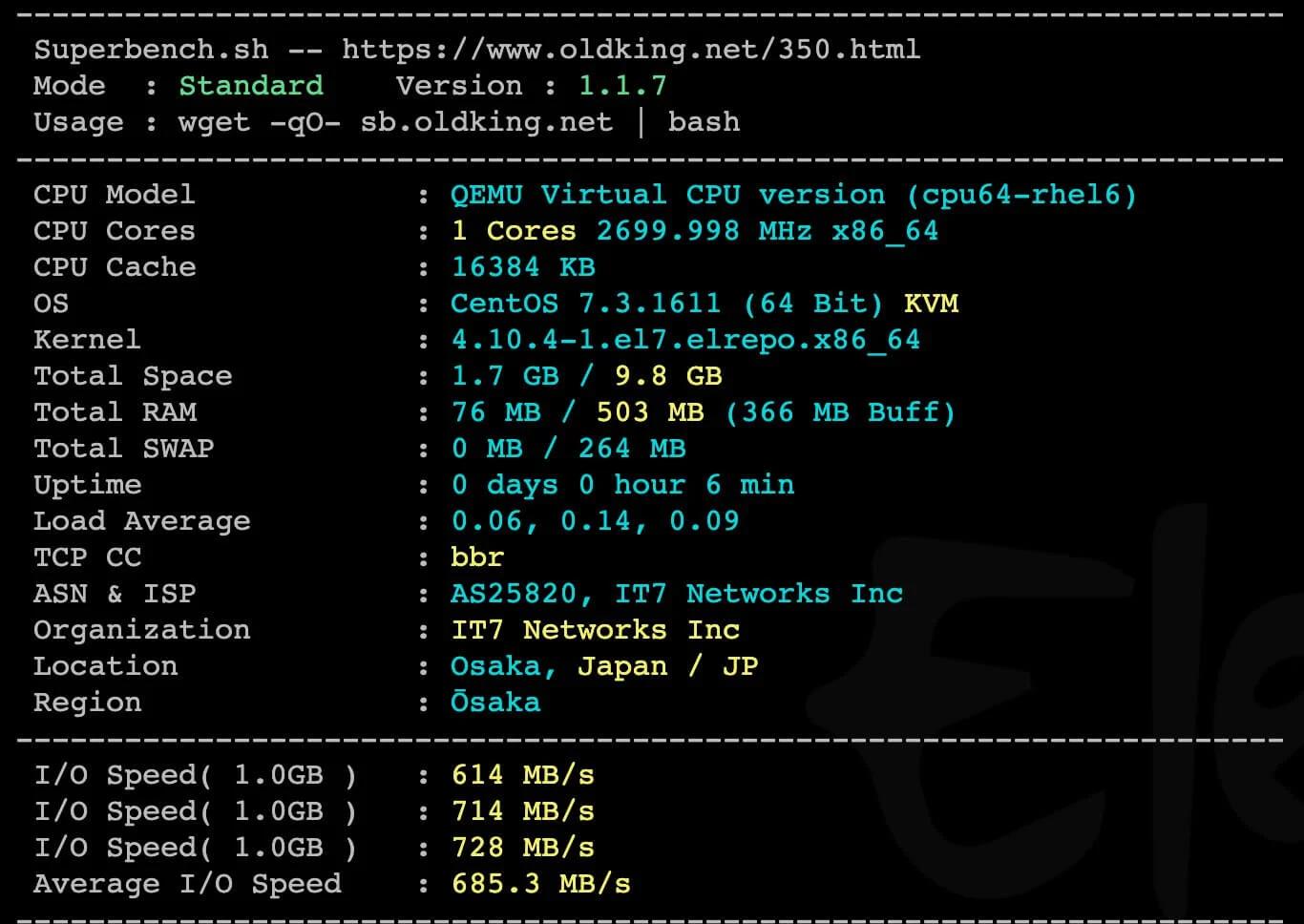The height and width of the screenshot is (924, 1304).
Task: Click the yellow KVM label
Action: 931,304
